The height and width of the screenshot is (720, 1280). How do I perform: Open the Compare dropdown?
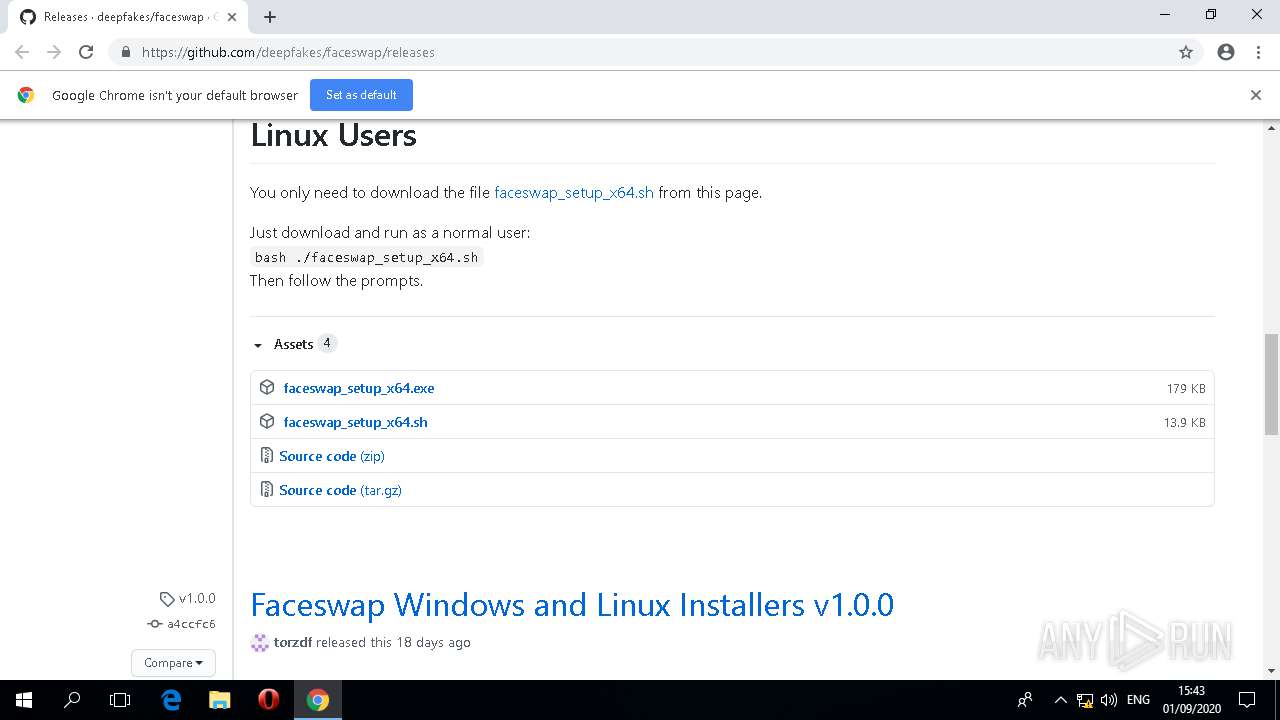[173, 663]
